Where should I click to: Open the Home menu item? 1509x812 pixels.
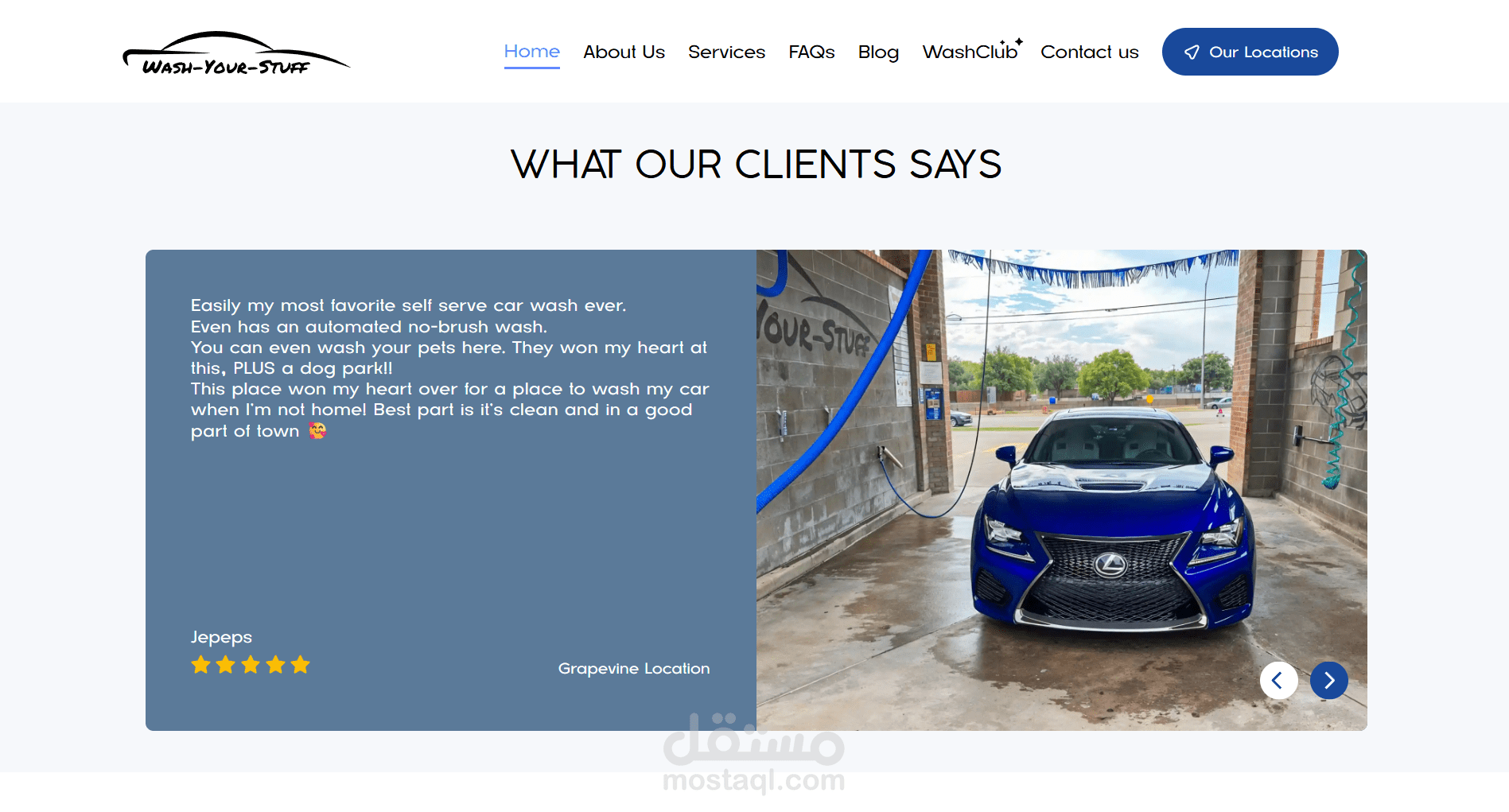tap(532, 52)
